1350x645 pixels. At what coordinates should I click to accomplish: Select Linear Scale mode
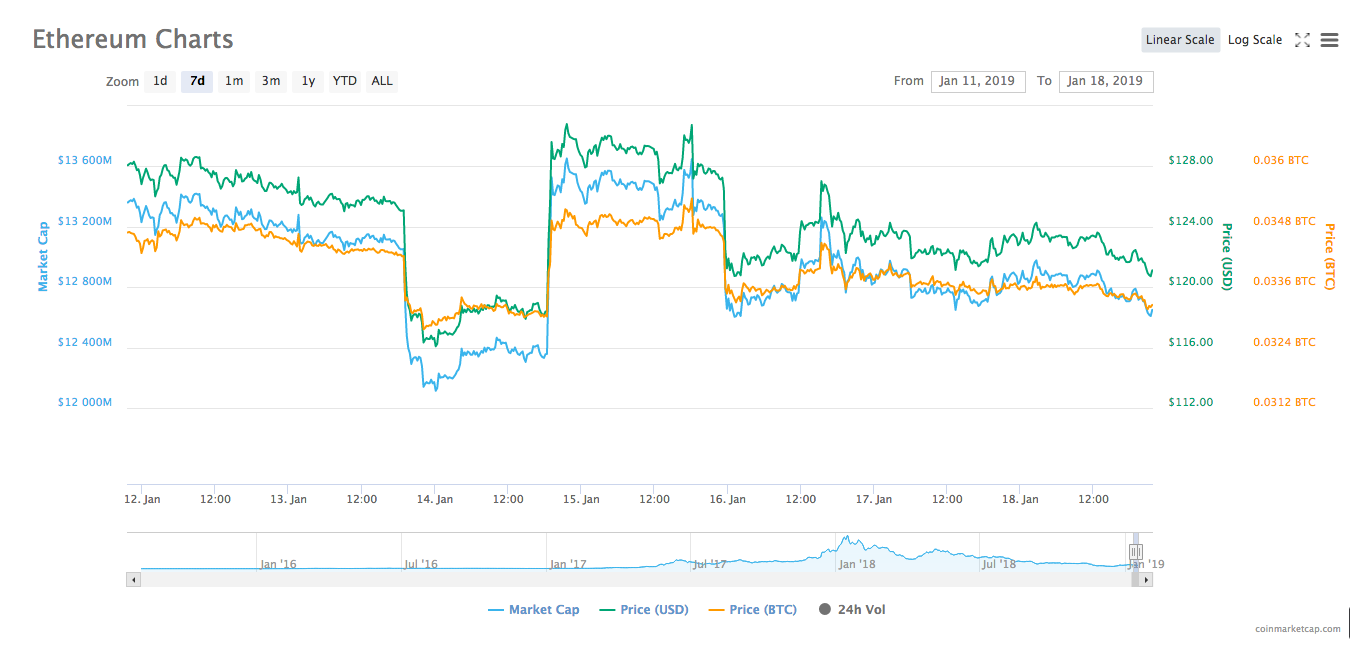pos(1180,40)
